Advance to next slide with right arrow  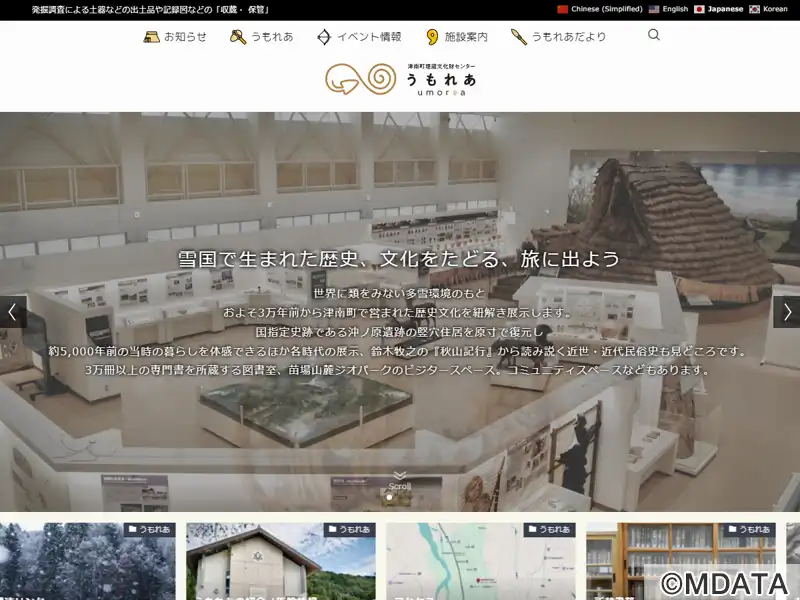(787, 312)
